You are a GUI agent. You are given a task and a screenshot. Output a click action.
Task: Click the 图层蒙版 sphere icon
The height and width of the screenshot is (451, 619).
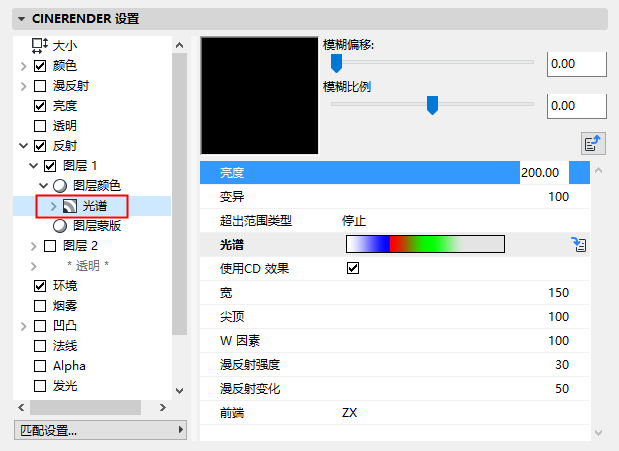(60, 226)
